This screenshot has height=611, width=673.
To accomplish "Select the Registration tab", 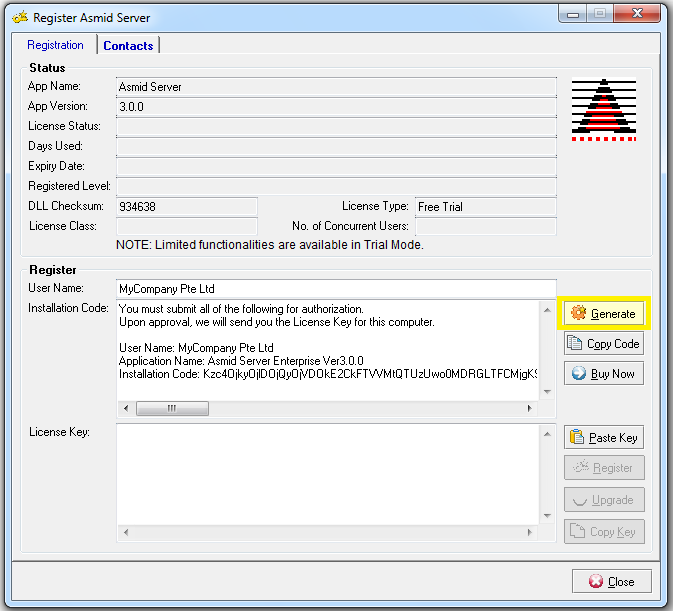I will pyautogui.click(x=56, y=45).
